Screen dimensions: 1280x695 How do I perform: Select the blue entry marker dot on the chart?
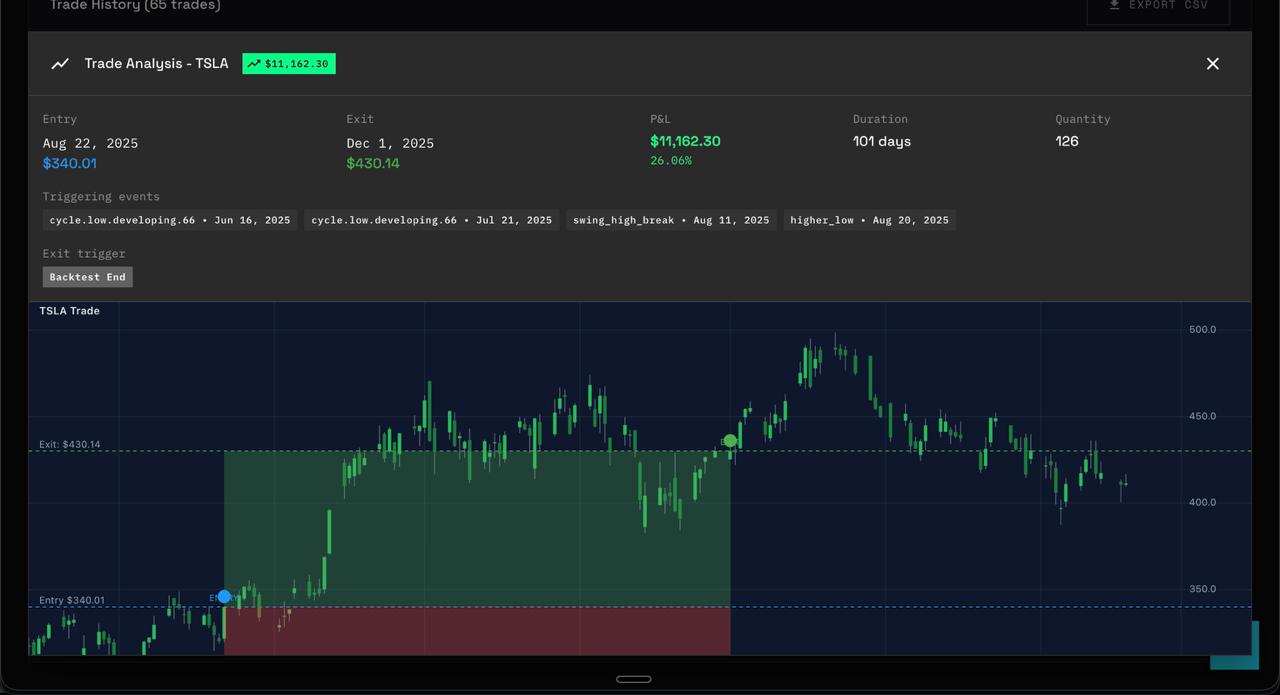[x=224, y=596]
